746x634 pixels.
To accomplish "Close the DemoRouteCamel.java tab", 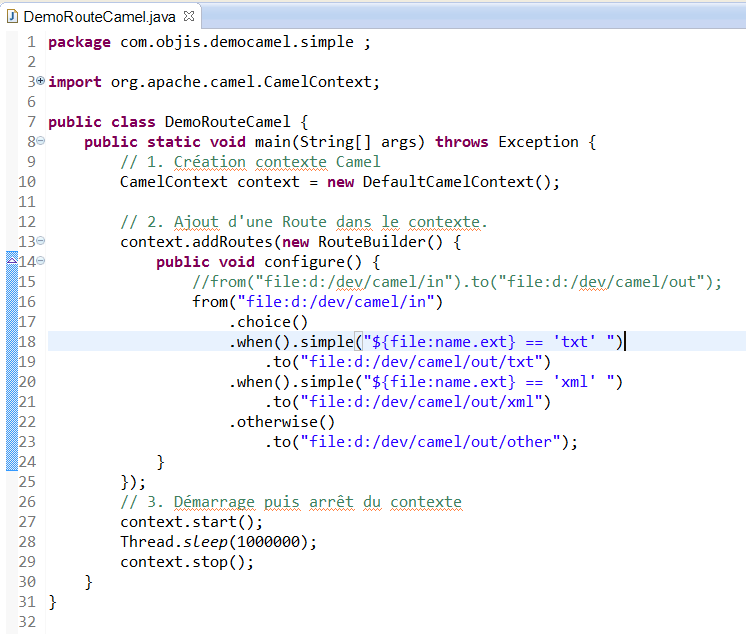I will [189, 16].
